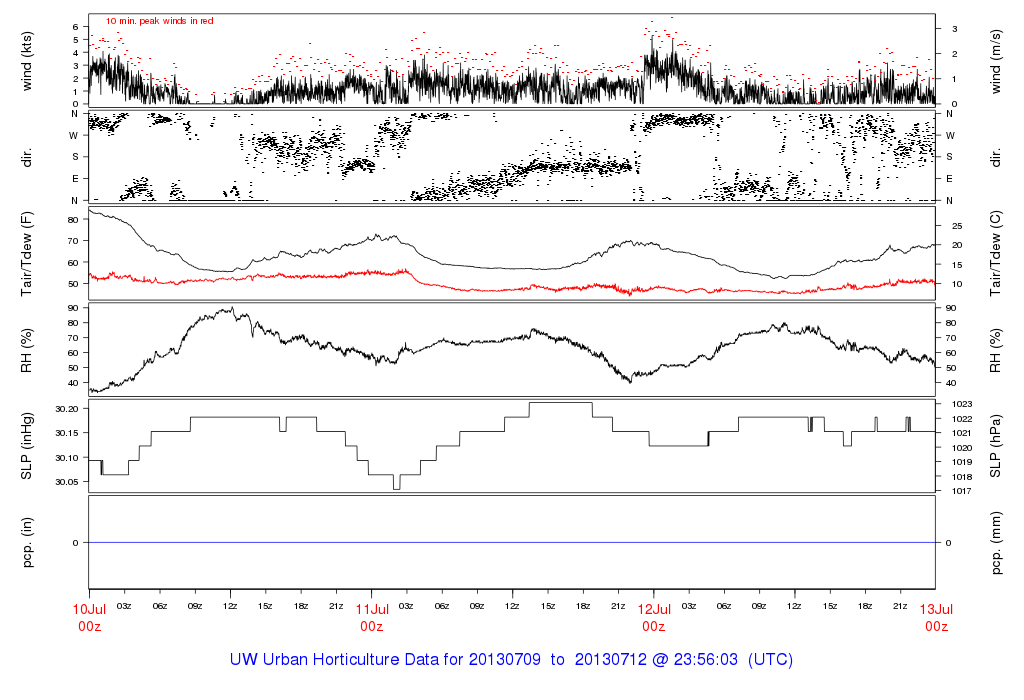Click the '30.20' tick on the SLP axis
Viewport: 1024px width, 700px height.
point(67,409)
